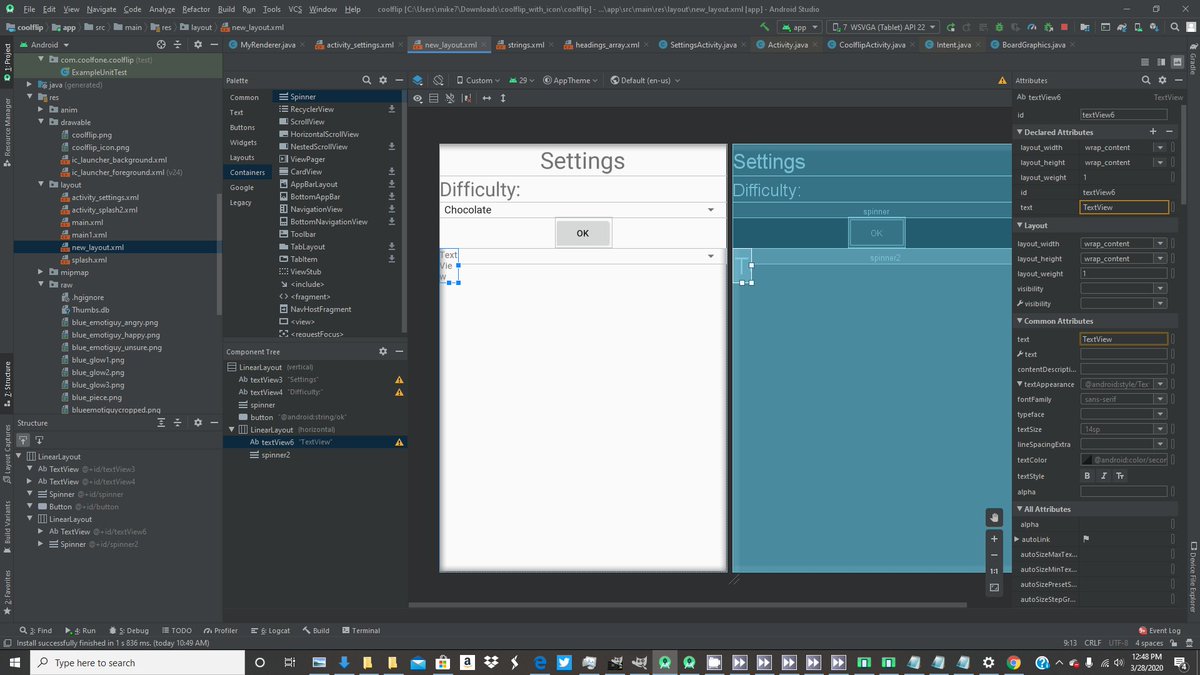Click the OK button in design preview
The height and width of the screenshot is (675, 1200).
coord(583,233)
